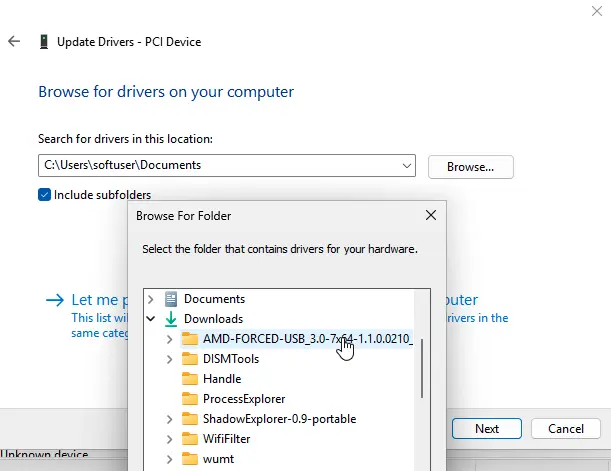Click the DISMTools folder icon
The width and height of the screenshot is (611, 471).
click(x=190, y=359)
